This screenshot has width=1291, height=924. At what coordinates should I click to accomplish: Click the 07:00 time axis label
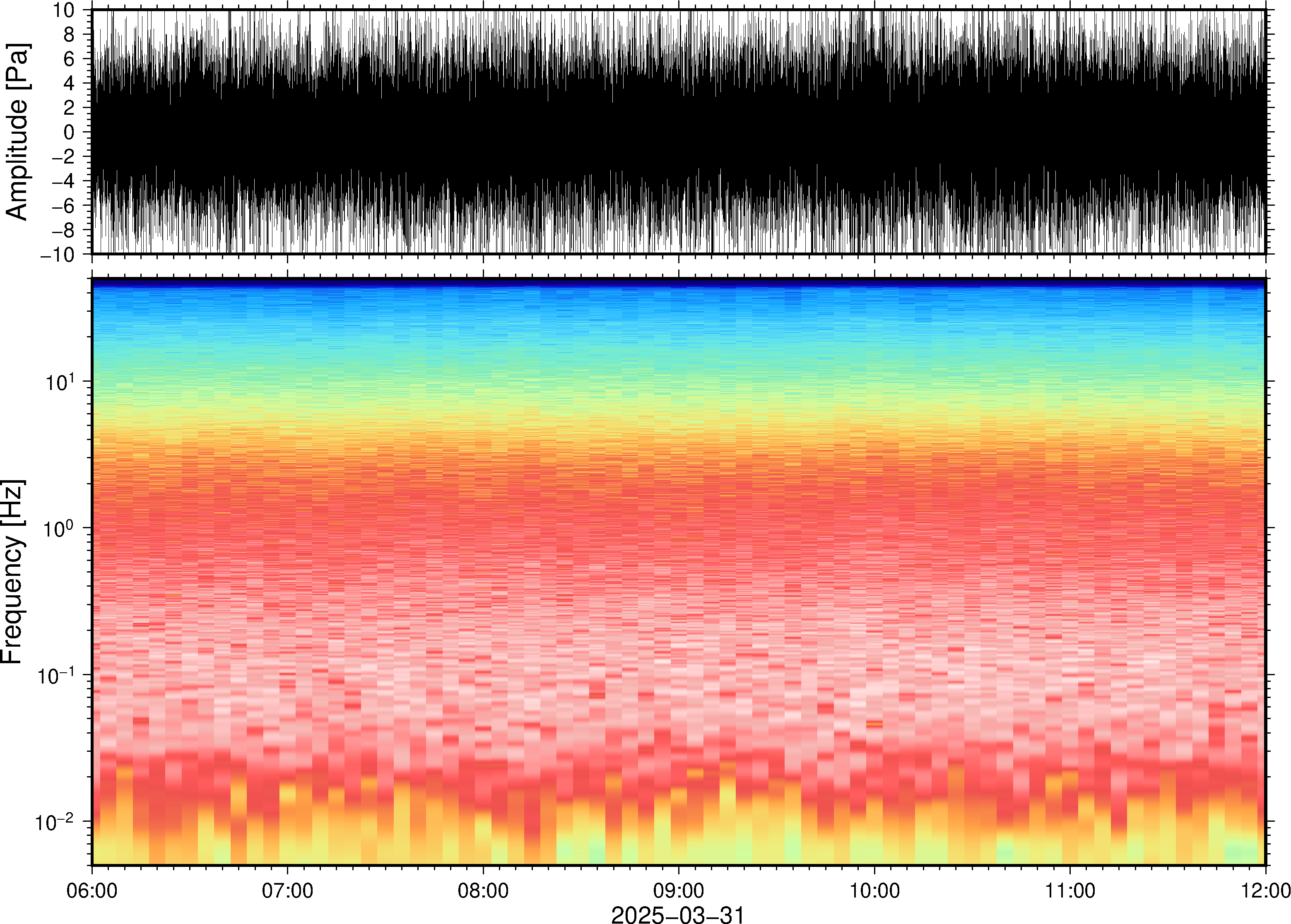pos(287,890)
